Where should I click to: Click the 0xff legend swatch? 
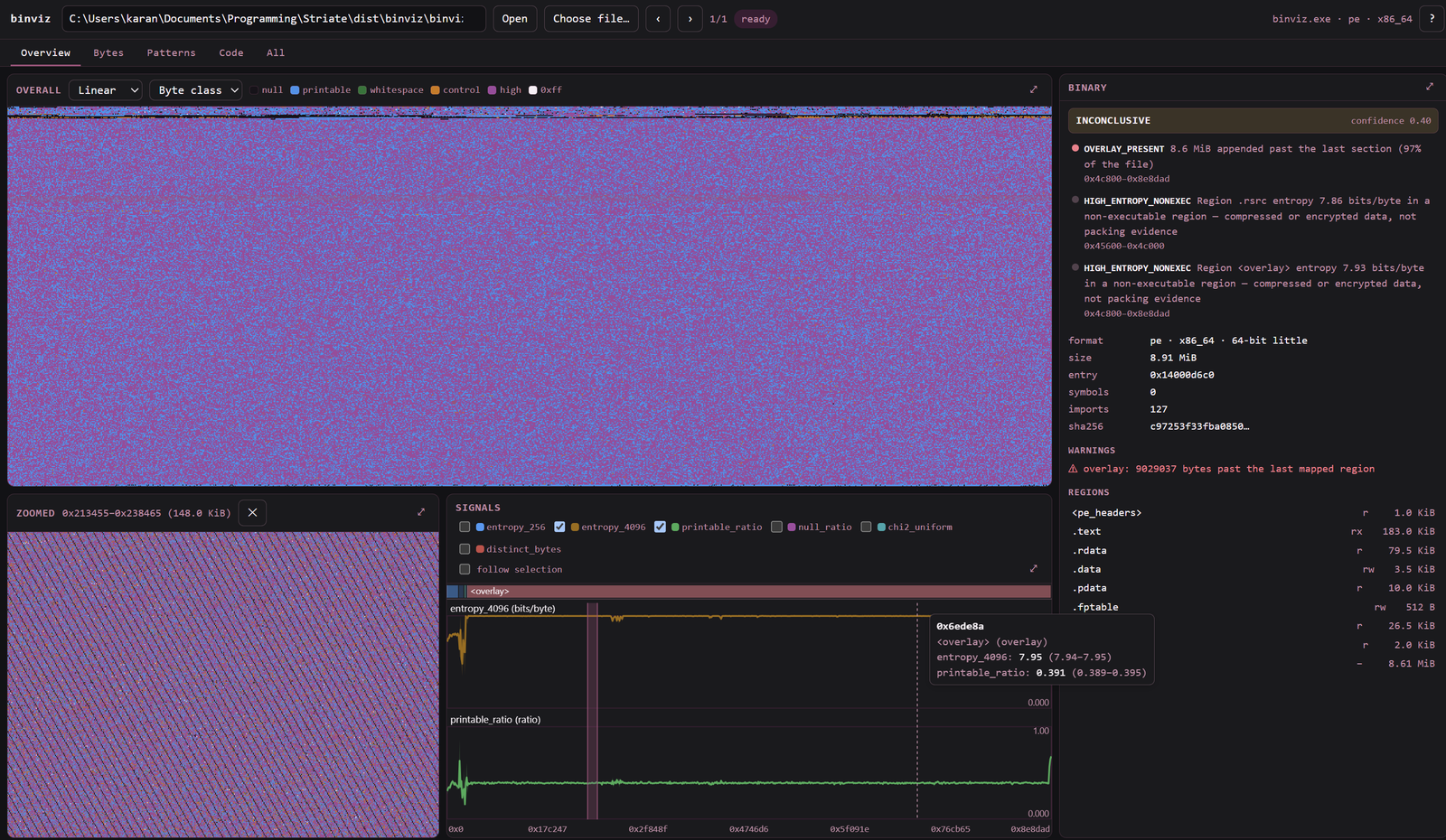533,90
